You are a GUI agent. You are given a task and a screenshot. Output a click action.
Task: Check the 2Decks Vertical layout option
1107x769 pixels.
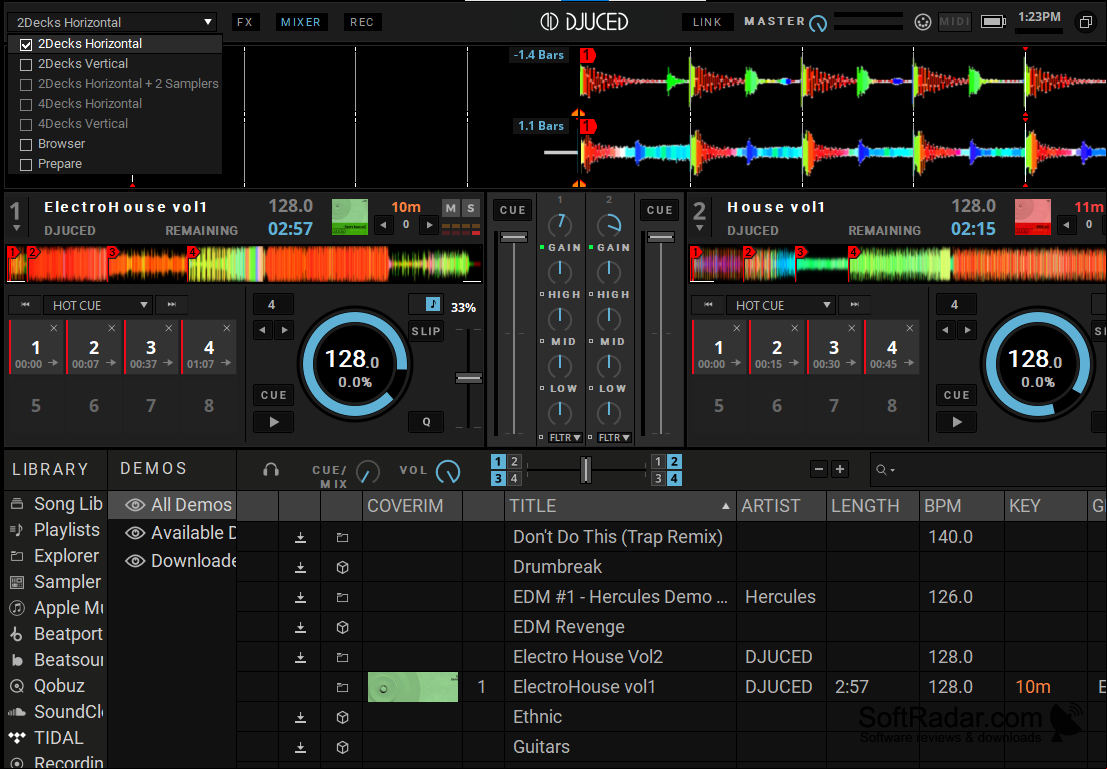tap(26, 64)
